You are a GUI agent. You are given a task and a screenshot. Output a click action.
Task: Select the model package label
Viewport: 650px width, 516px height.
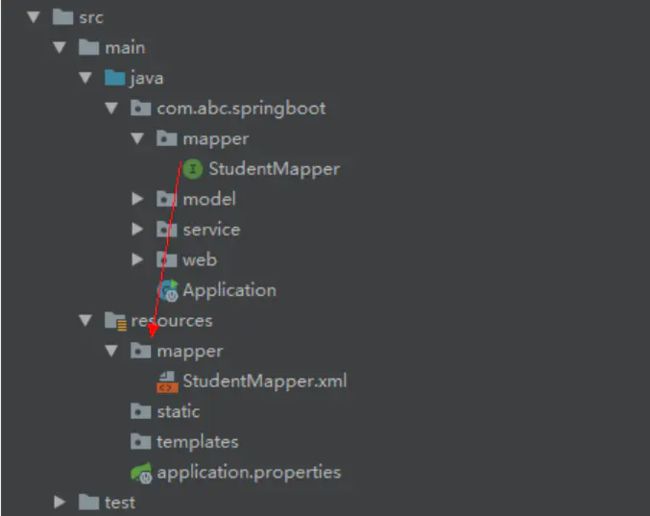click(209, 199)
